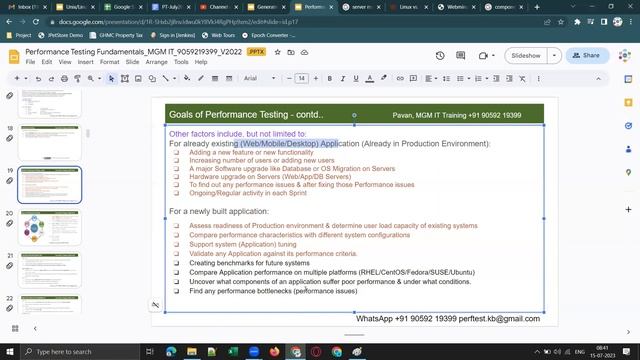
Task: Toggle Italic formatting
Action: point(342,78)
